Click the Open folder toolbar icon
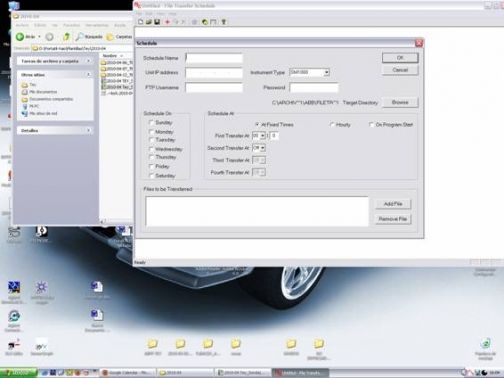Image resolution: width=504 pixels, height=378 pixels. (x=149, y=22)
